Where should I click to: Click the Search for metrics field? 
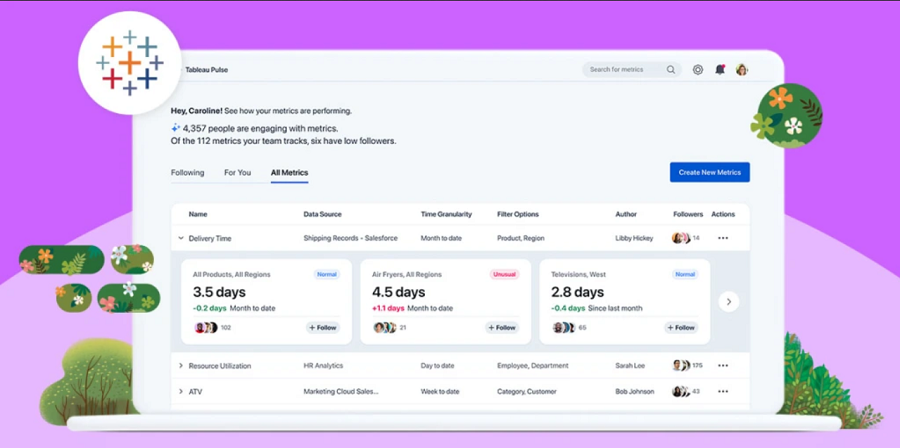point(622,70)
